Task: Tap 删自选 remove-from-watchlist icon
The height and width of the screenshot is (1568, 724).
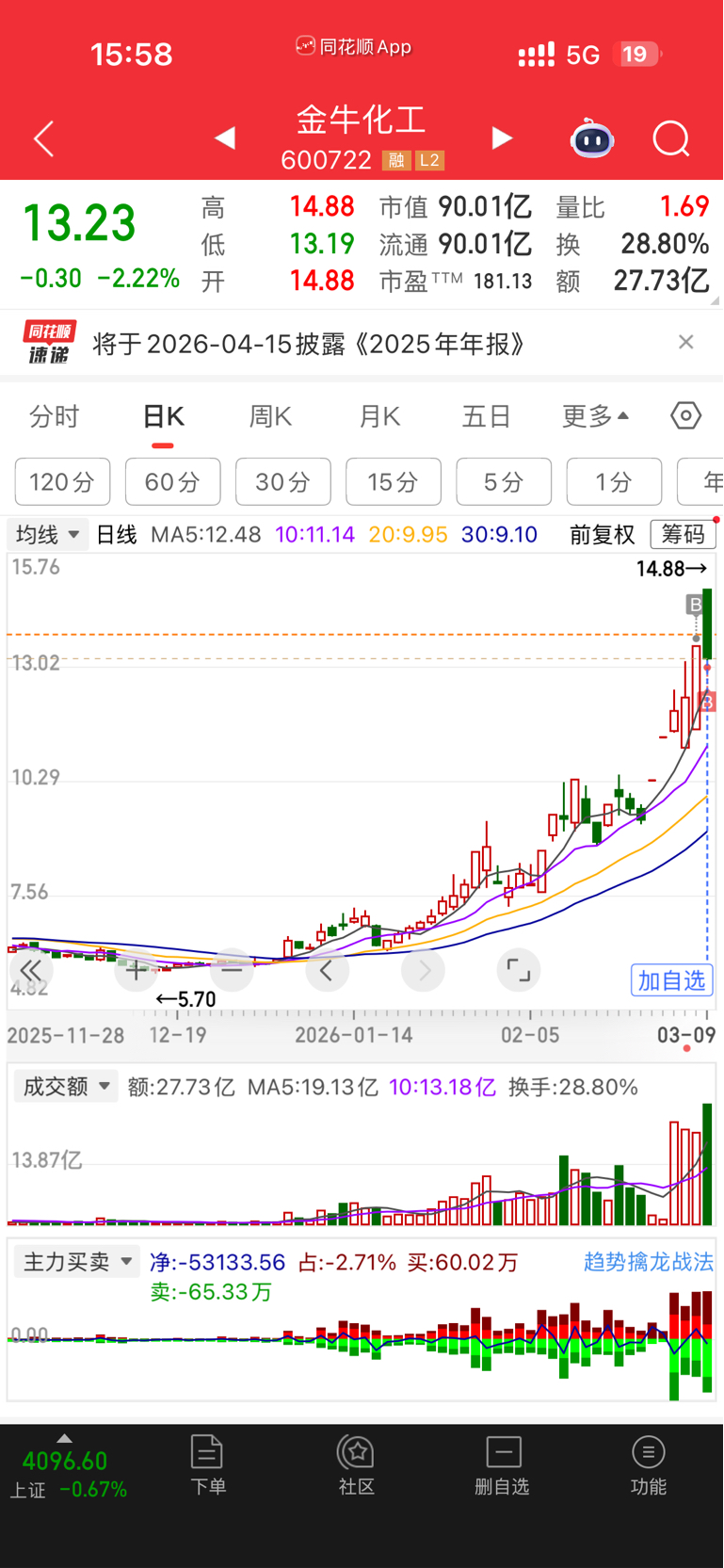Action: coord(503,1465)
